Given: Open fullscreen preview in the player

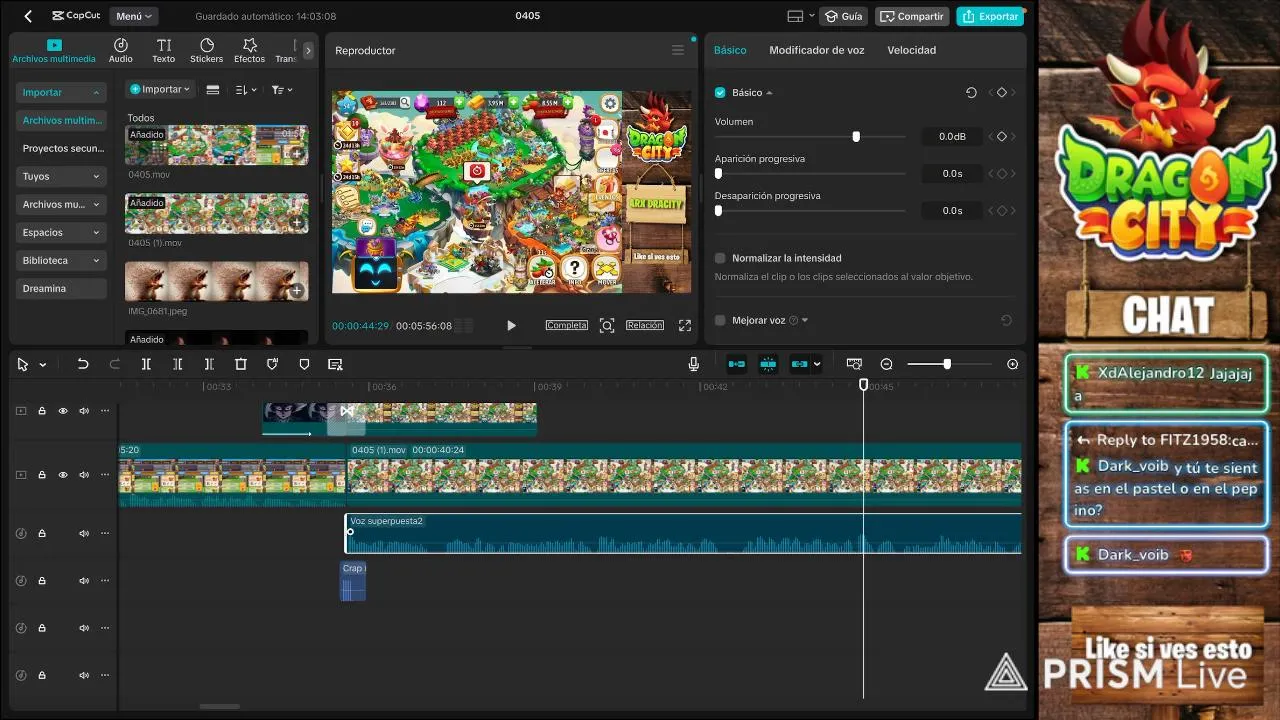Looking at the screenshot, I should [685, 325].
